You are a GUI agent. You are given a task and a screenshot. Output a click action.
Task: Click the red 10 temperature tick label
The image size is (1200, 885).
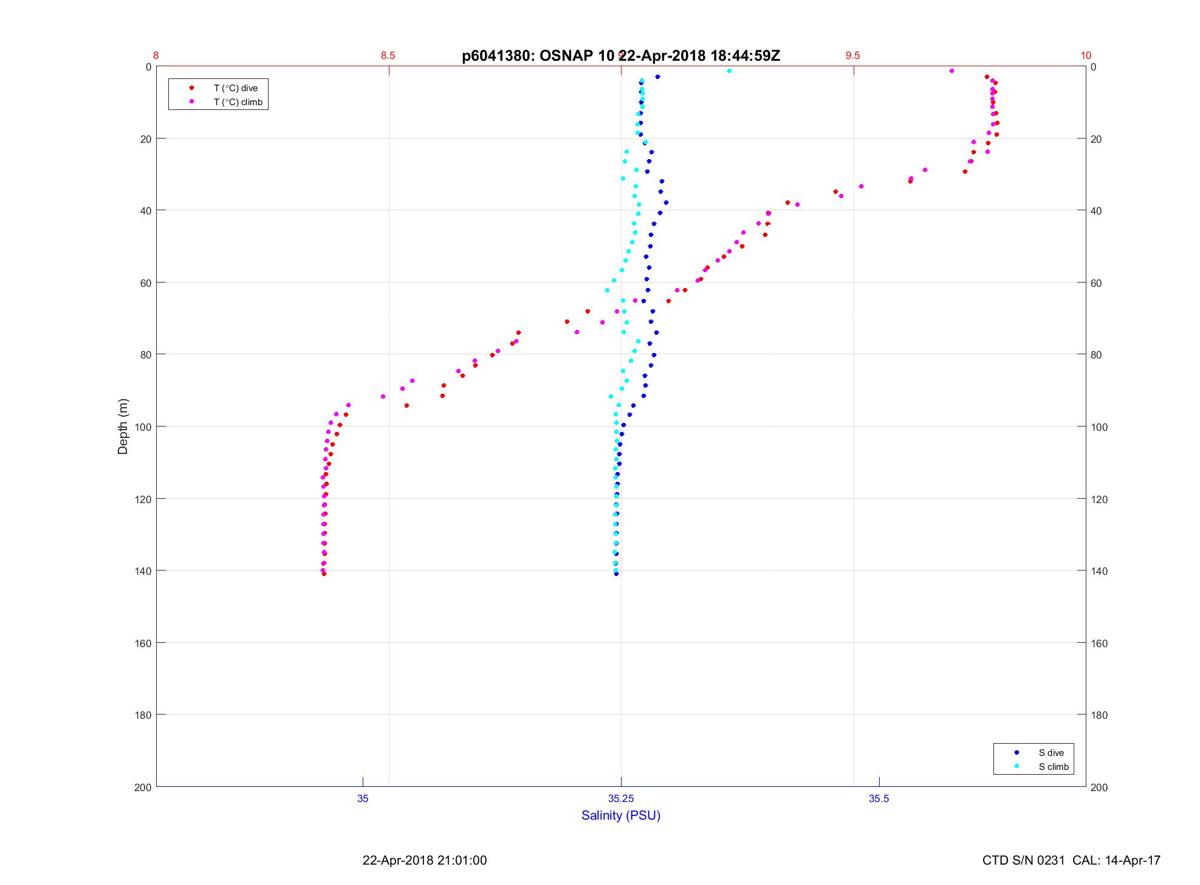point(1086,56)
